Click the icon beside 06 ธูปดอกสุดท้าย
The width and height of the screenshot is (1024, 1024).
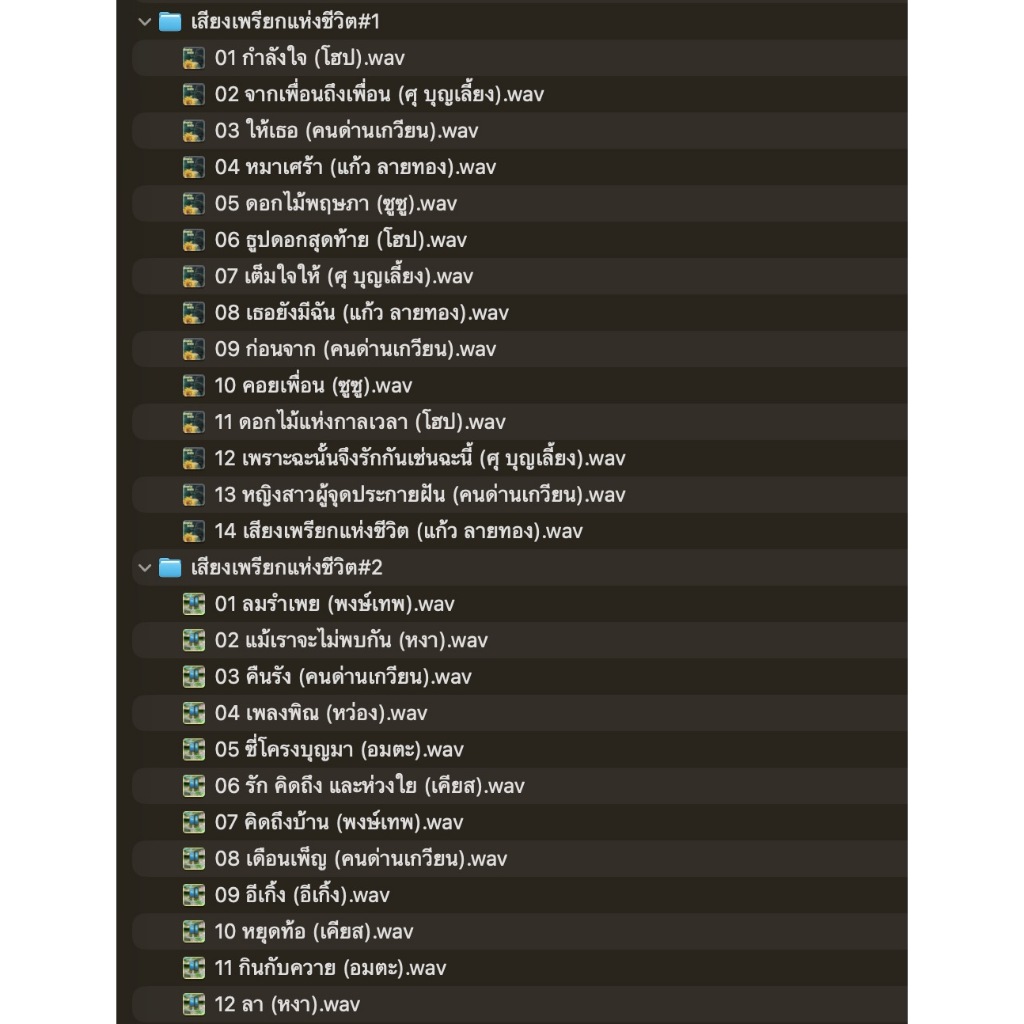coord(193,240)
